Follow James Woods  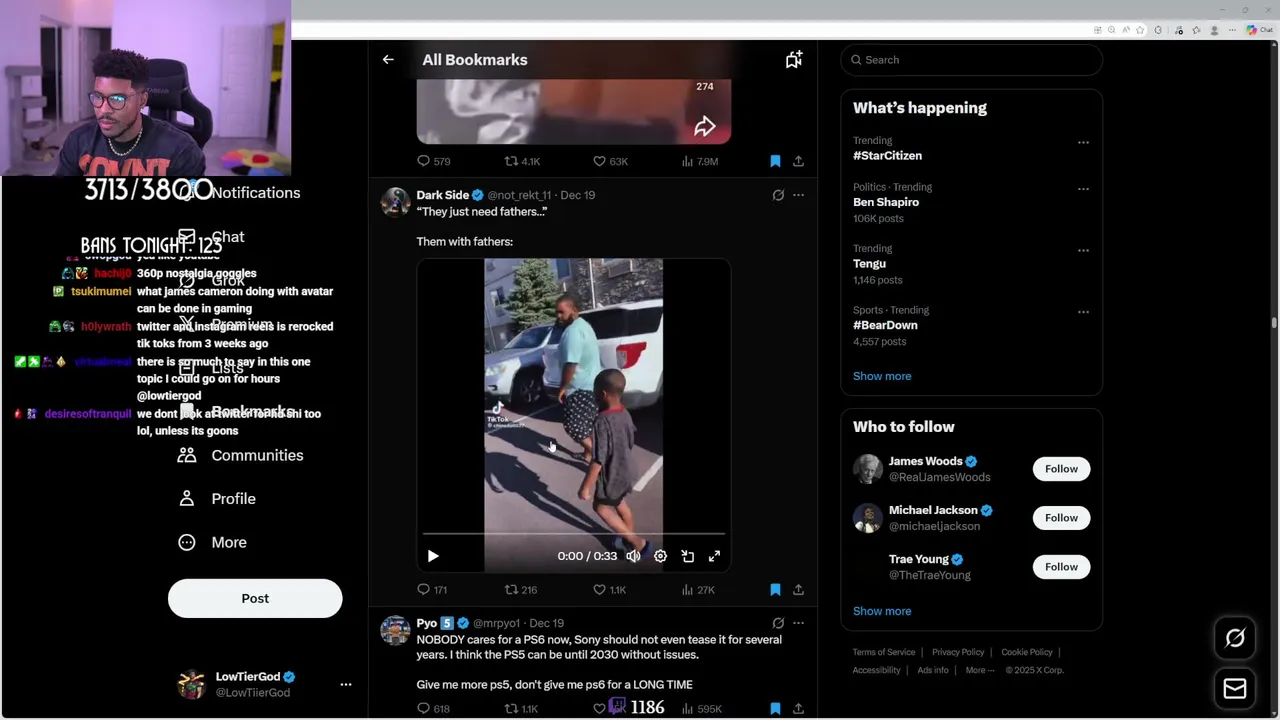[1061, 469]
